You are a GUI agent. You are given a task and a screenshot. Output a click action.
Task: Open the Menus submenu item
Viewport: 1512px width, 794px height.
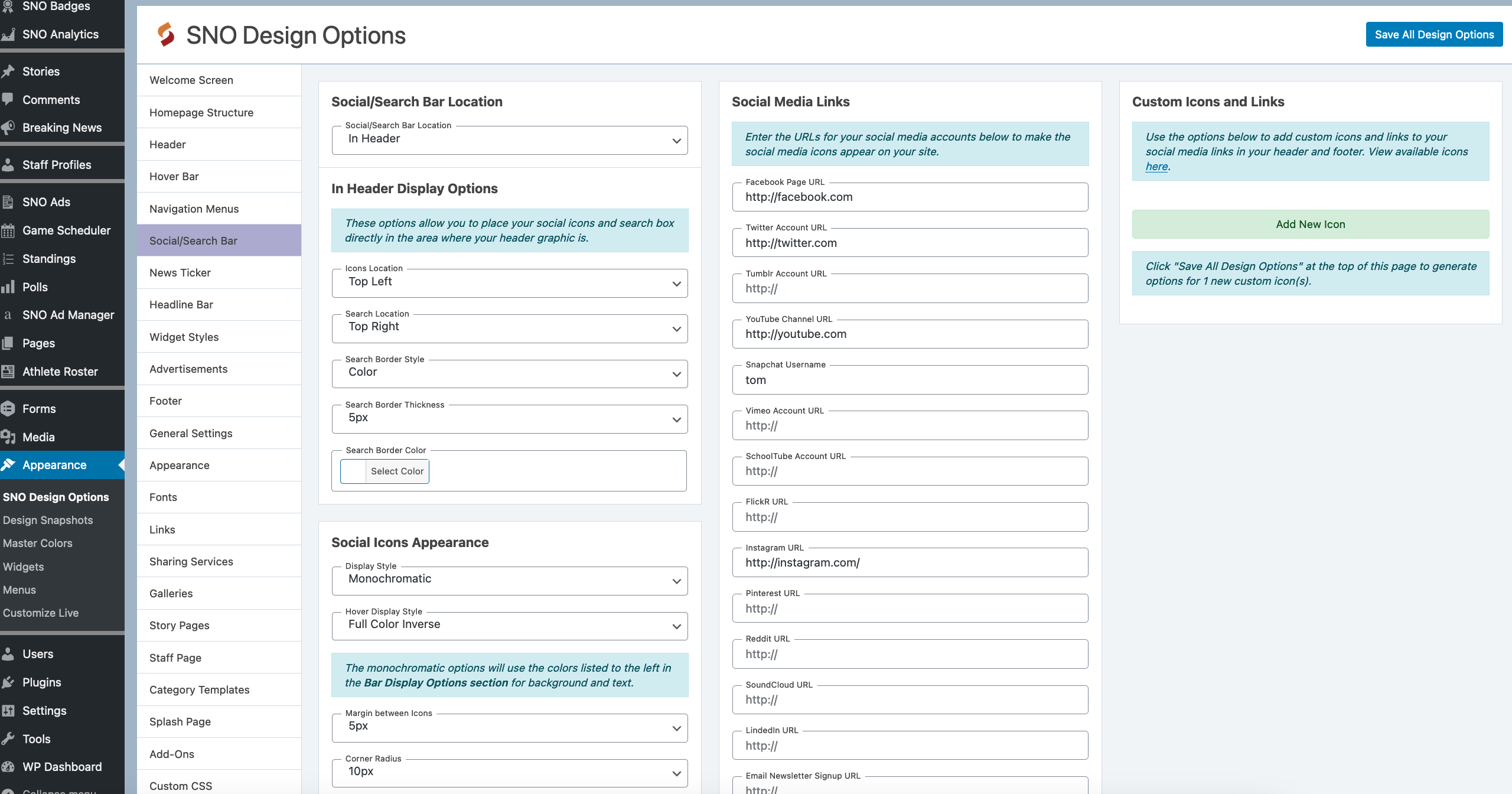(19, 590)
